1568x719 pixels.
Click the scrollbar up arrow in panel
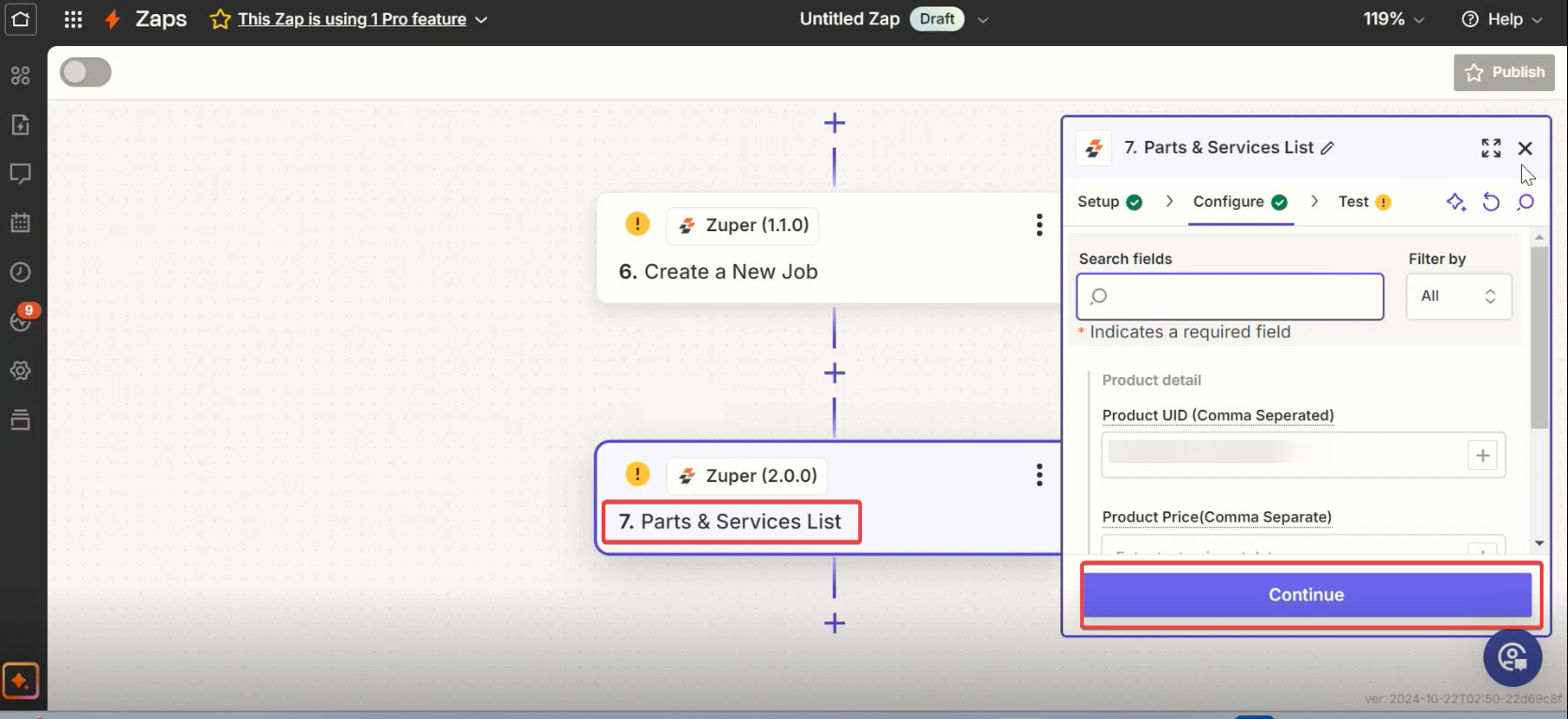(1539, 238)
